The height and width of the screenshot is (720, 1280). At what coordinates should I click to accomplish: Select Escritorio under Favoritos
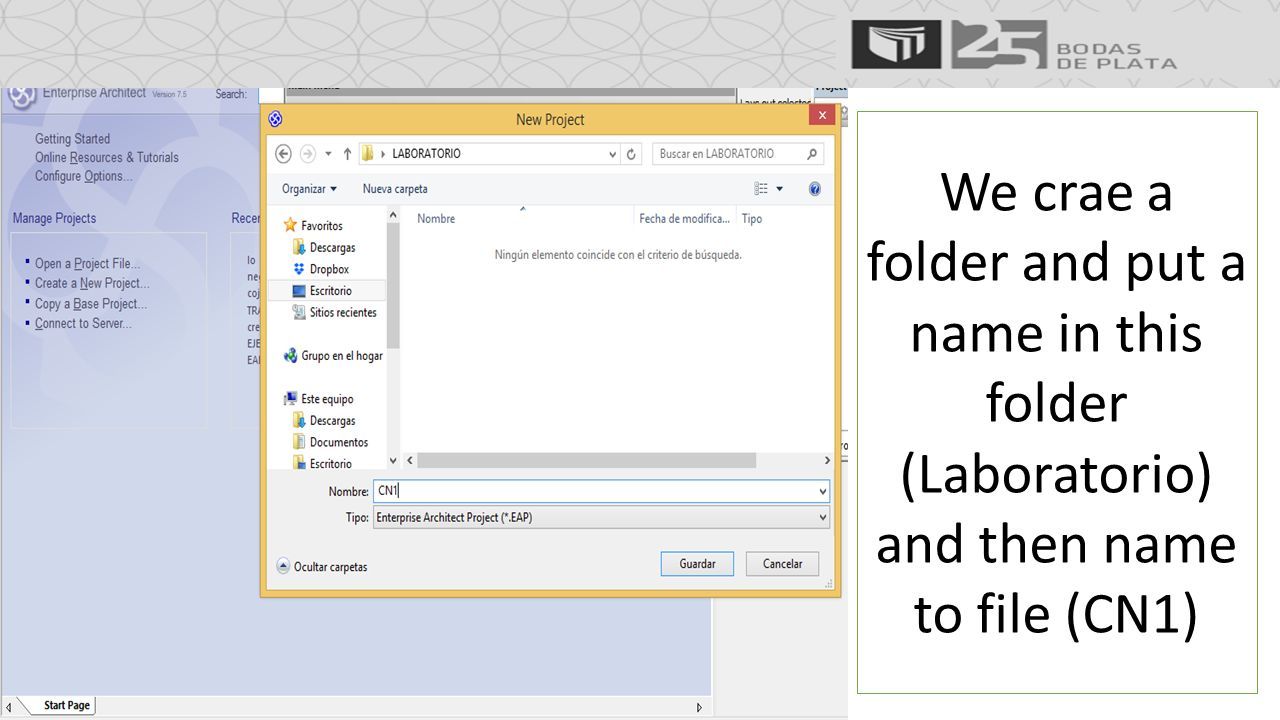click(x=330, y=291)
